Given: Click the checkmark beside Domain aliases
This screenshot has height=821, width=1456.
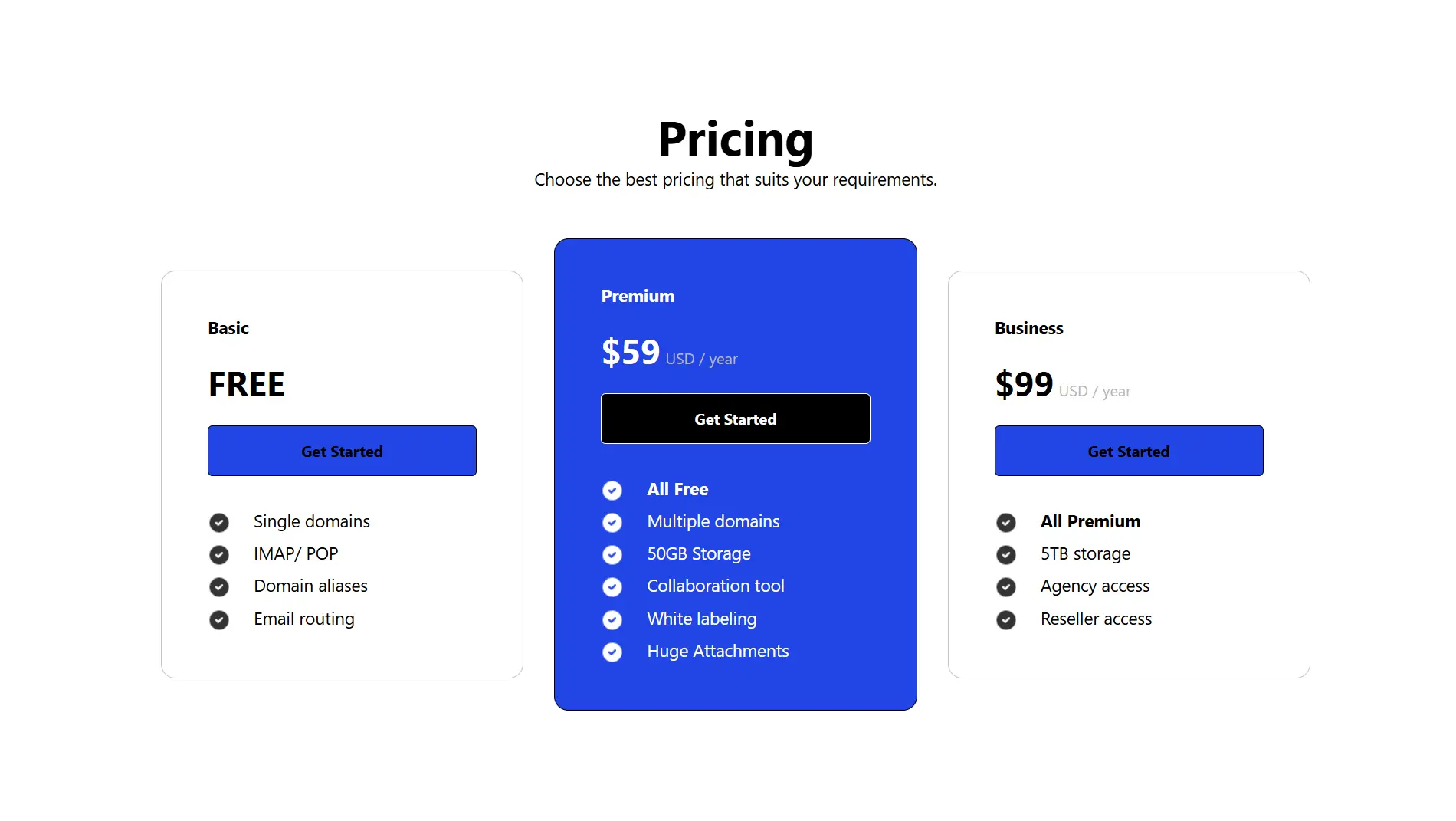Looking at the screenshot, I should (219, 586).
